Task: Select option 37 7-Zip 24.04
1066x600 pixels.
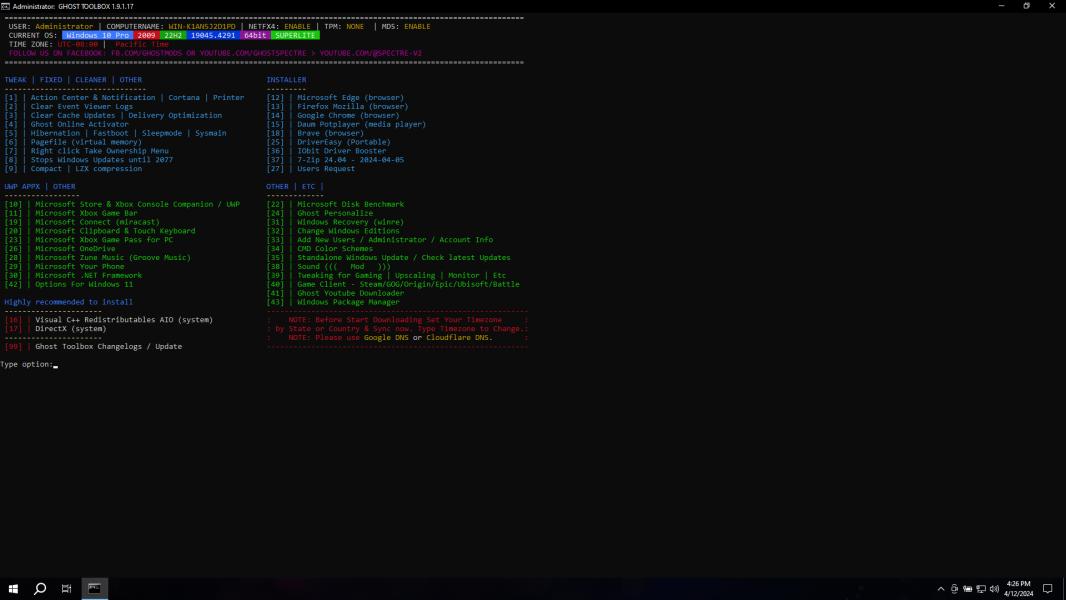Action: (x=335, y=160)
